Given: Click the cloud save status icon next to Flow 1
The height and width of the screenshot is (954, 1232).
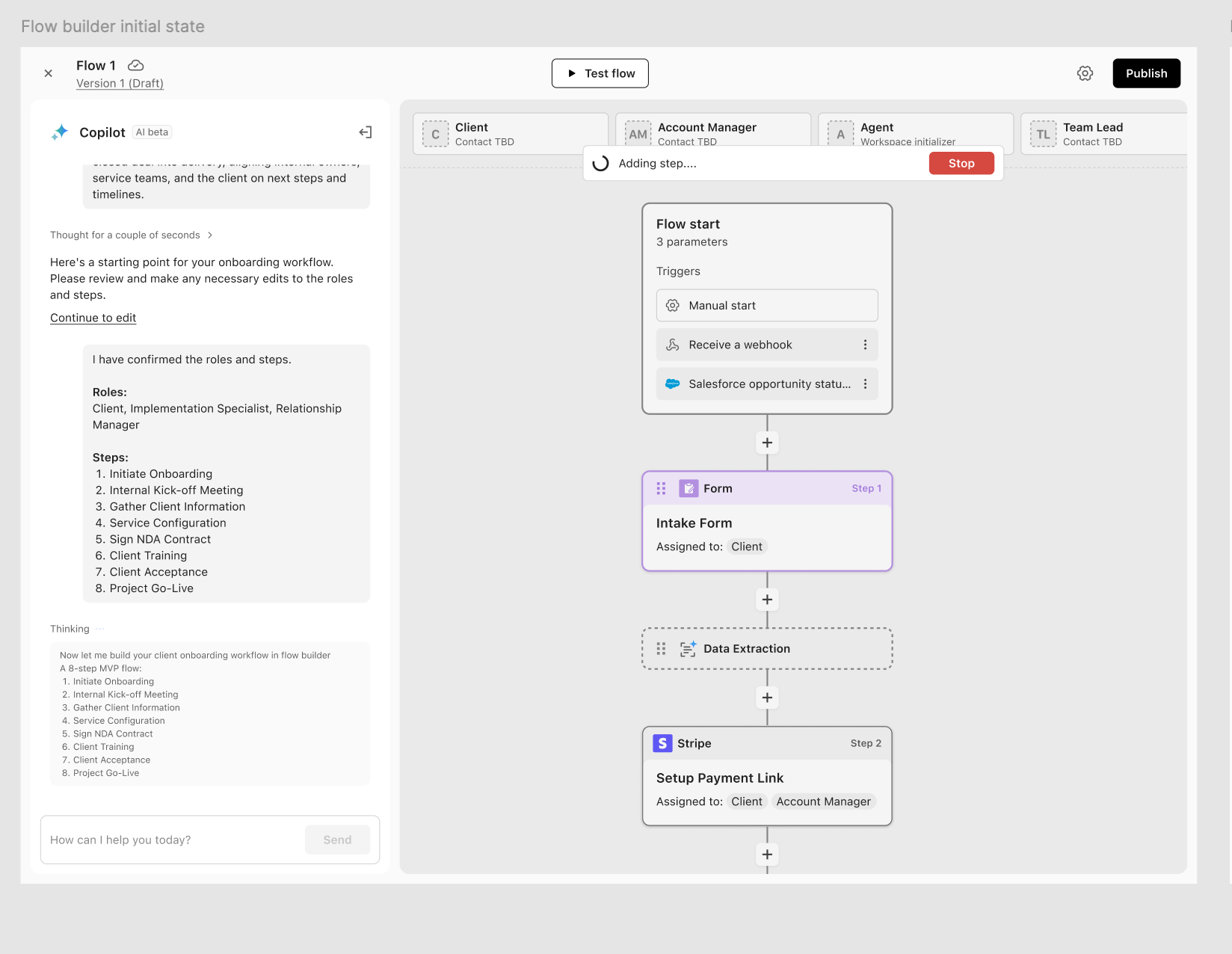Looking at the screenshot, I should [x=136, y=65].
